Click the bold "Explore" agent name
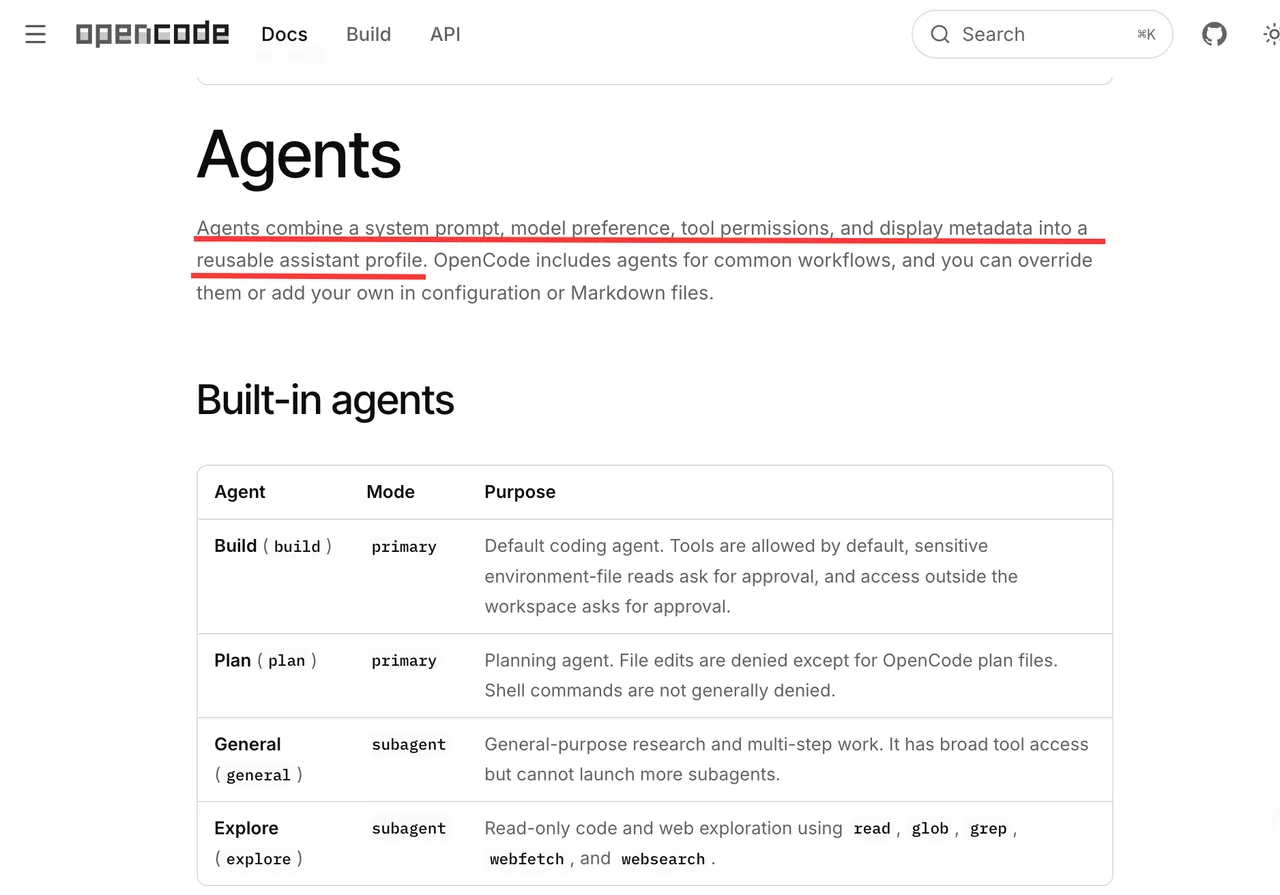 [x=246, y=828]
